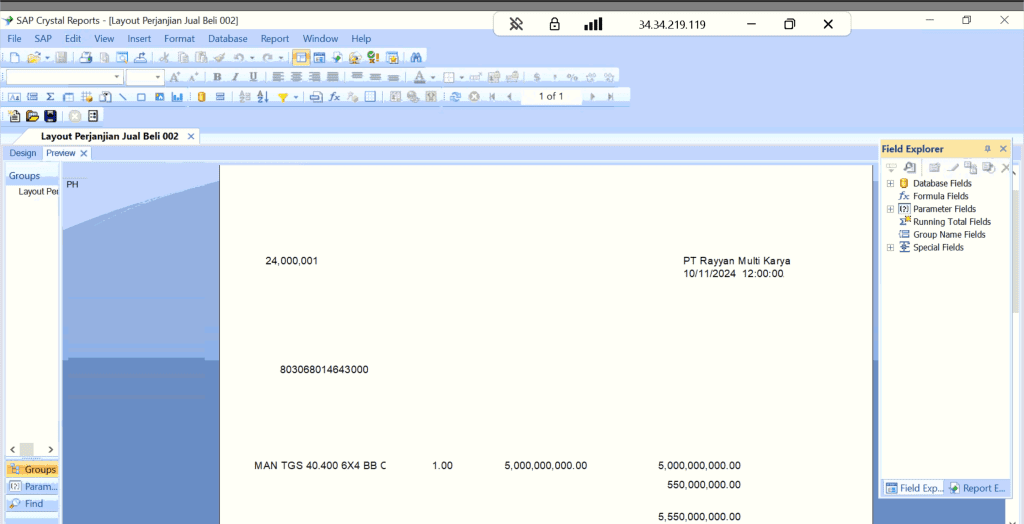Open the dropdown arrow beside Open icon

pos(48,57)
